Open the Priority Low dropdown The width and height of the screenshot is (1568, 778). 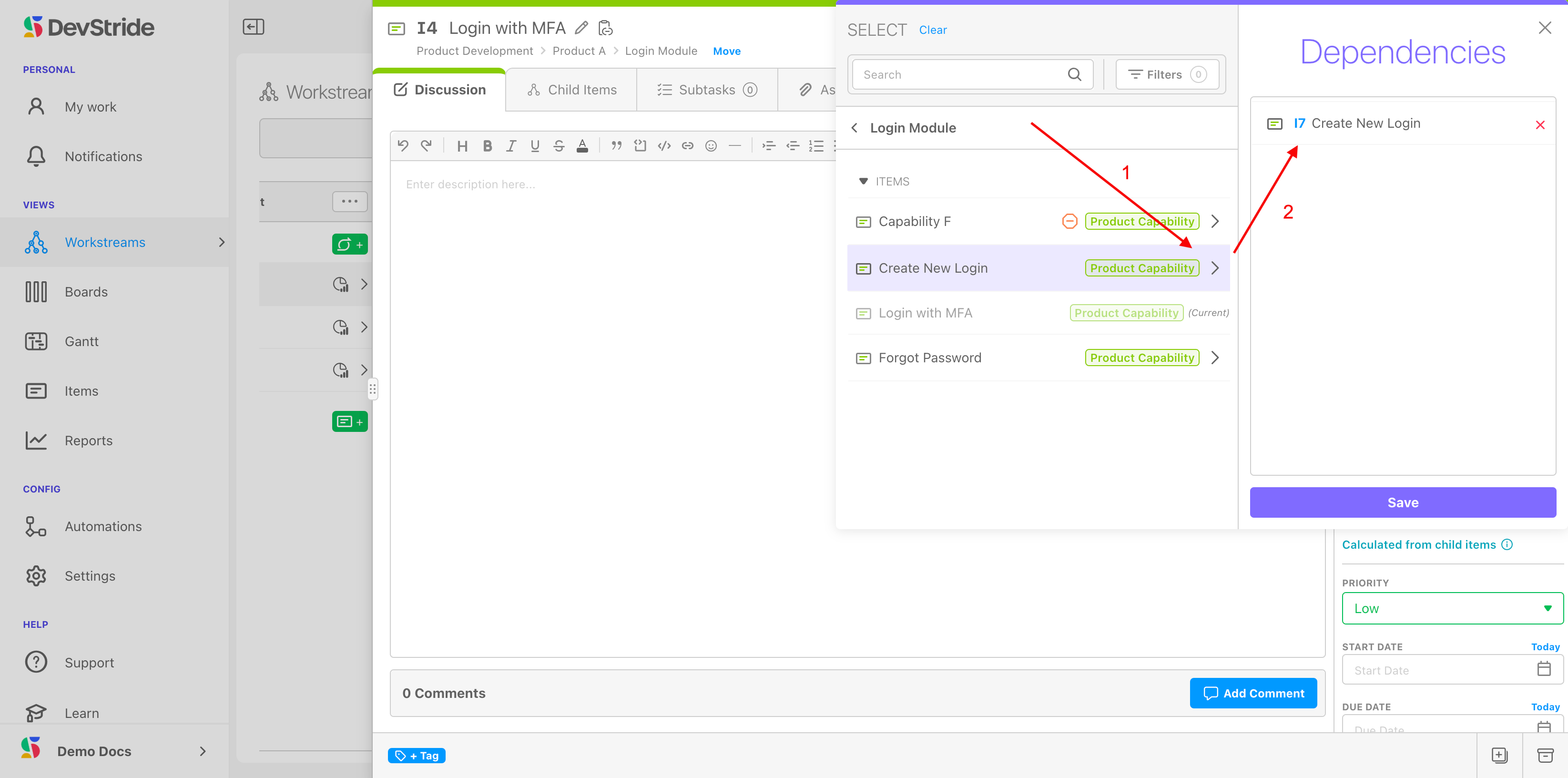click(x=1452, y=608)
